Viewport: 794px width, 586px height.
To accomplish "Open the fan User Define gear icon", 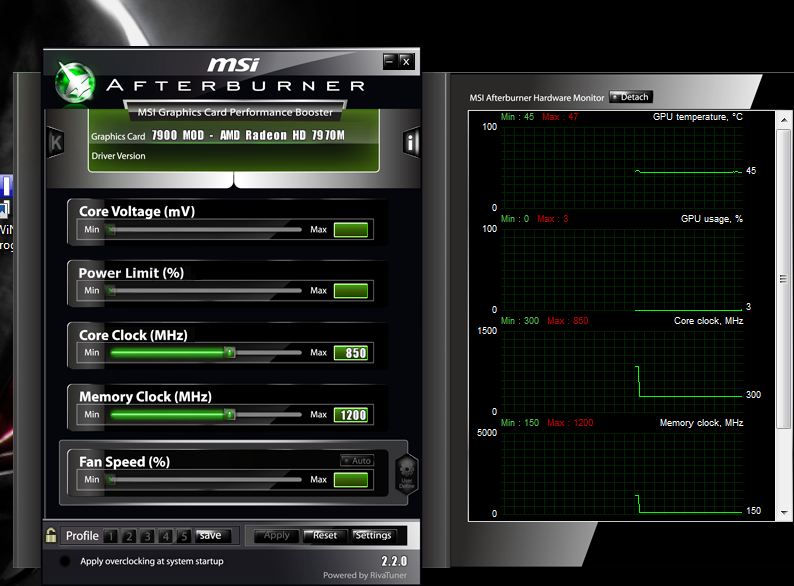I will tap(407, 473).
